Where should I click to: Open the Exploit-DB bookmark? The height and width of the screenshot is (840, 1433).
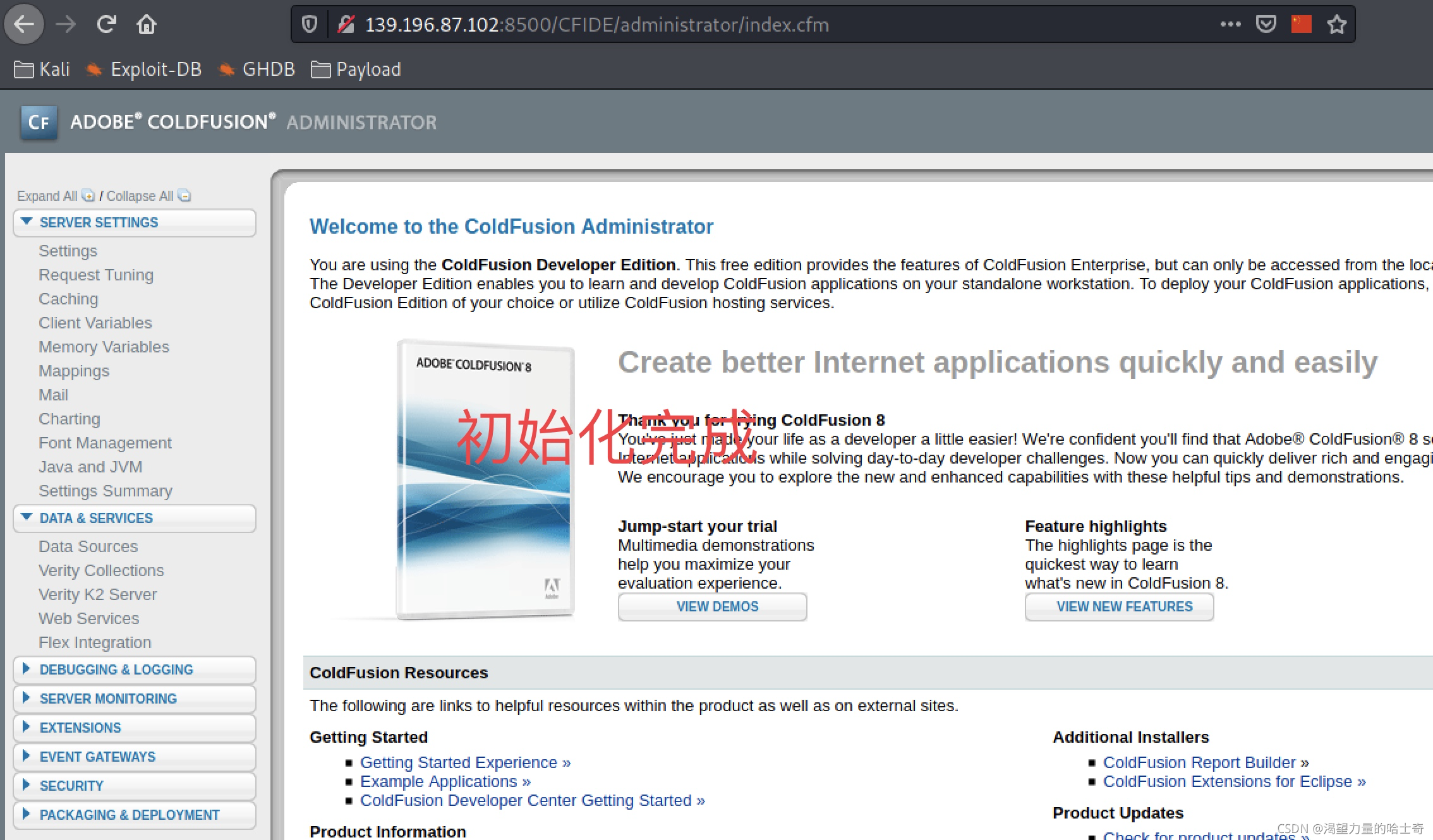[143, 69]
